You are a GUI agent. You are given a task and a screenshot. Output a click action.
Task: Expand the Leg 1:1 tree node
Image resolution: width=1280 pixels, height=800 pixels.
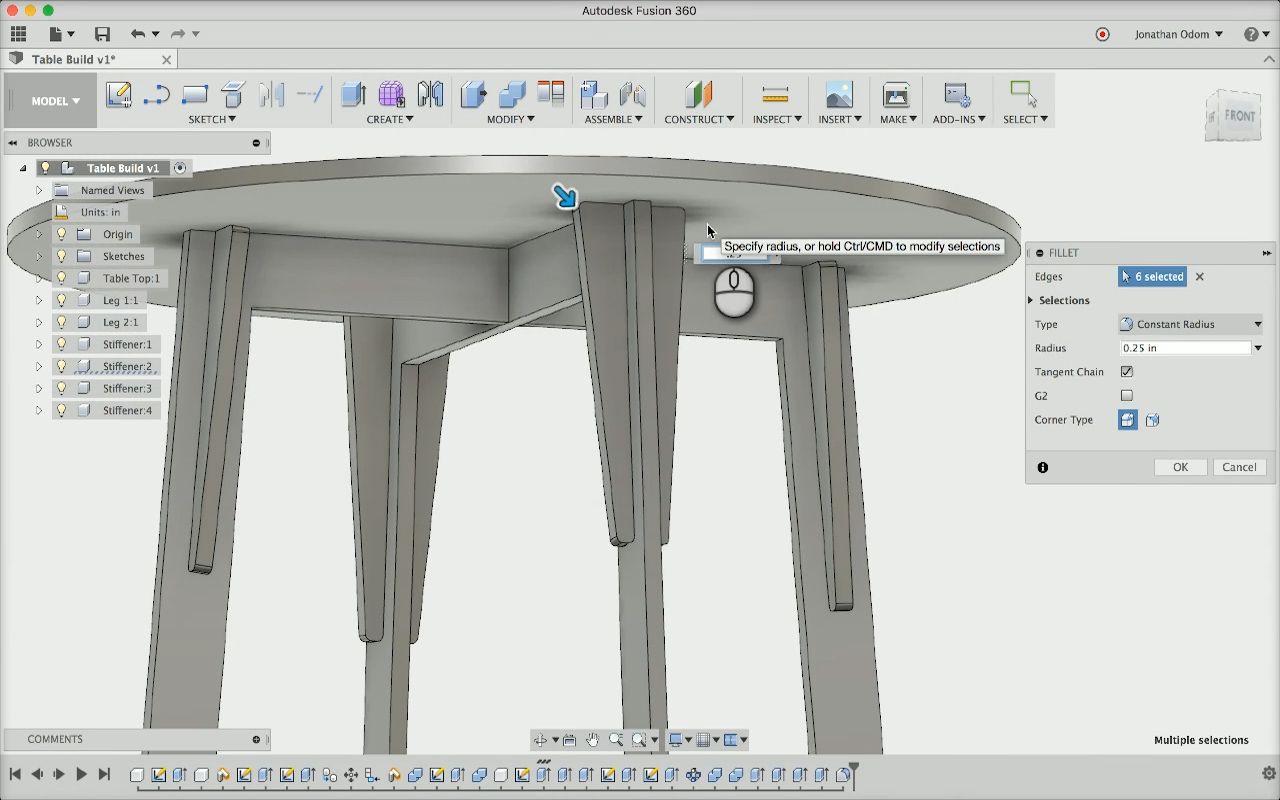pyautogui.click(x=39, y=300)
